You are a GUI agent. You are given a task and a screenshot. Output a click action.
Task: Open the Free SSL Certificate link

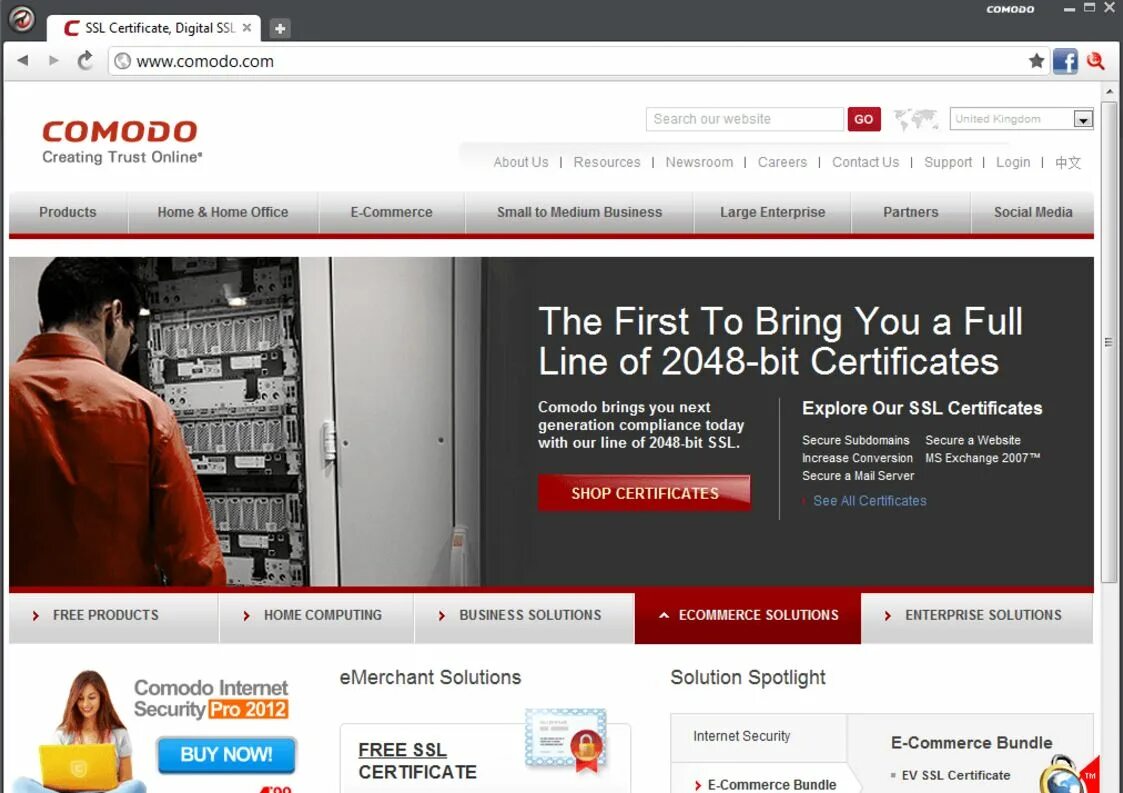418,761
